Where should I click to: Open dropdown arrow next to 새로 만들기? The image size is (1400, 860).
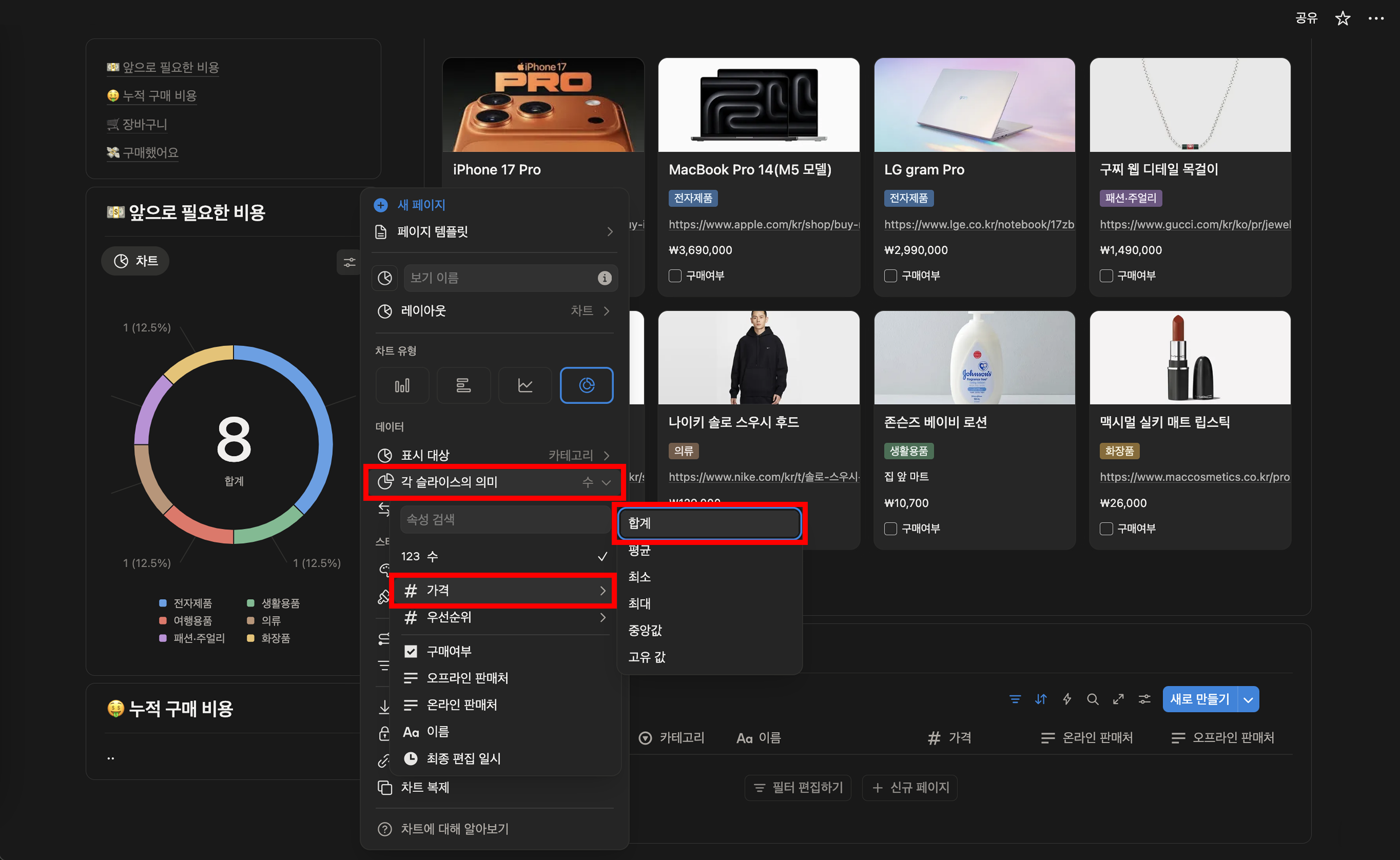click(x=1248, y=700)
